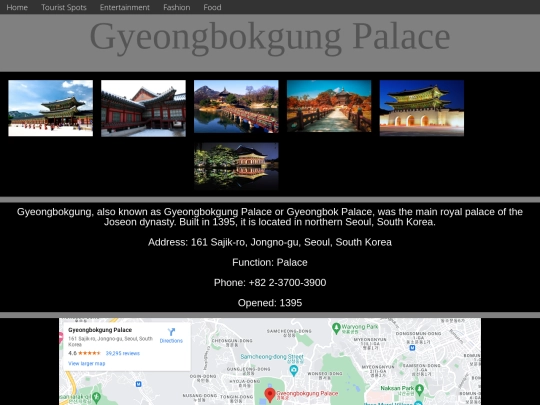Click the Samcheong-dong map label
This screenshot has width=540, height=405.
pyautogui.click(x=289, y=332)
